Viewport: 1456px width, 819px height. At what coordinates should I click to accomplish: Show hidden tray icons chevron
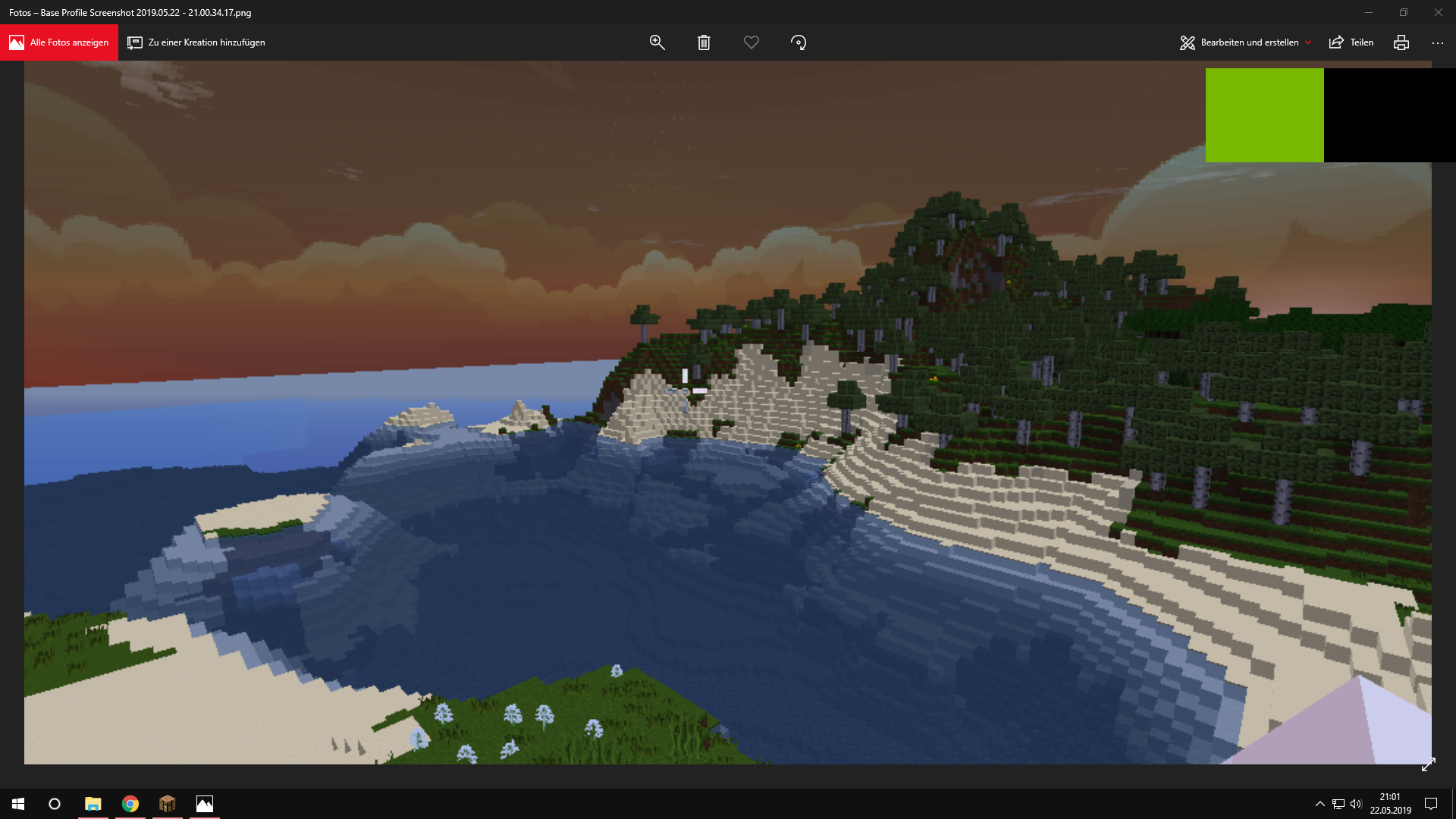(1319, 804)
